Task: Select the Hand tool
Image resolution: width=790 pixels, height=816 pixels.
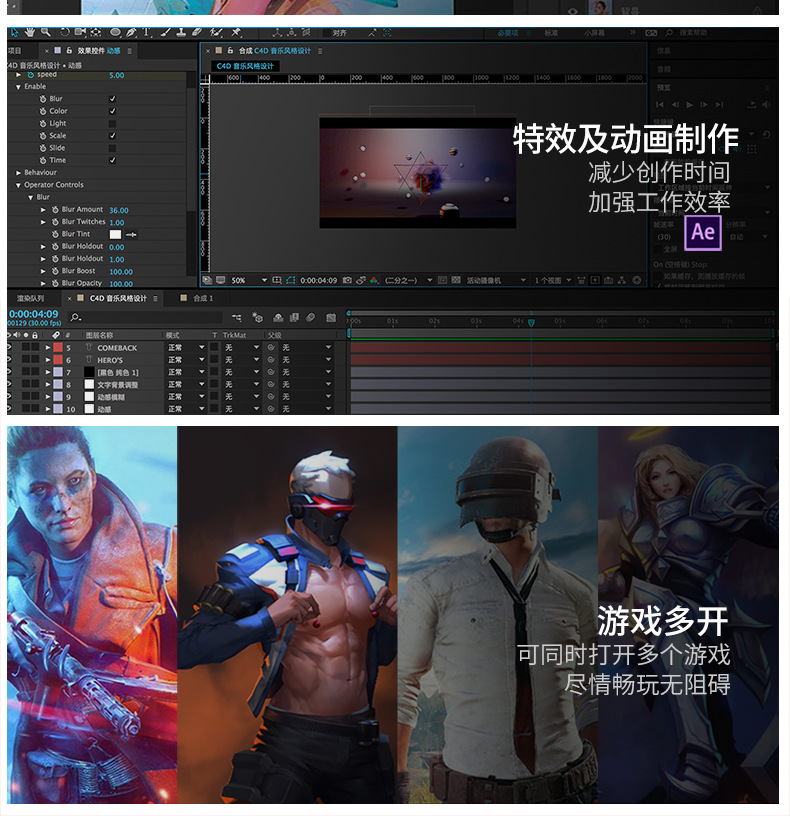Action: pos(30,32)
